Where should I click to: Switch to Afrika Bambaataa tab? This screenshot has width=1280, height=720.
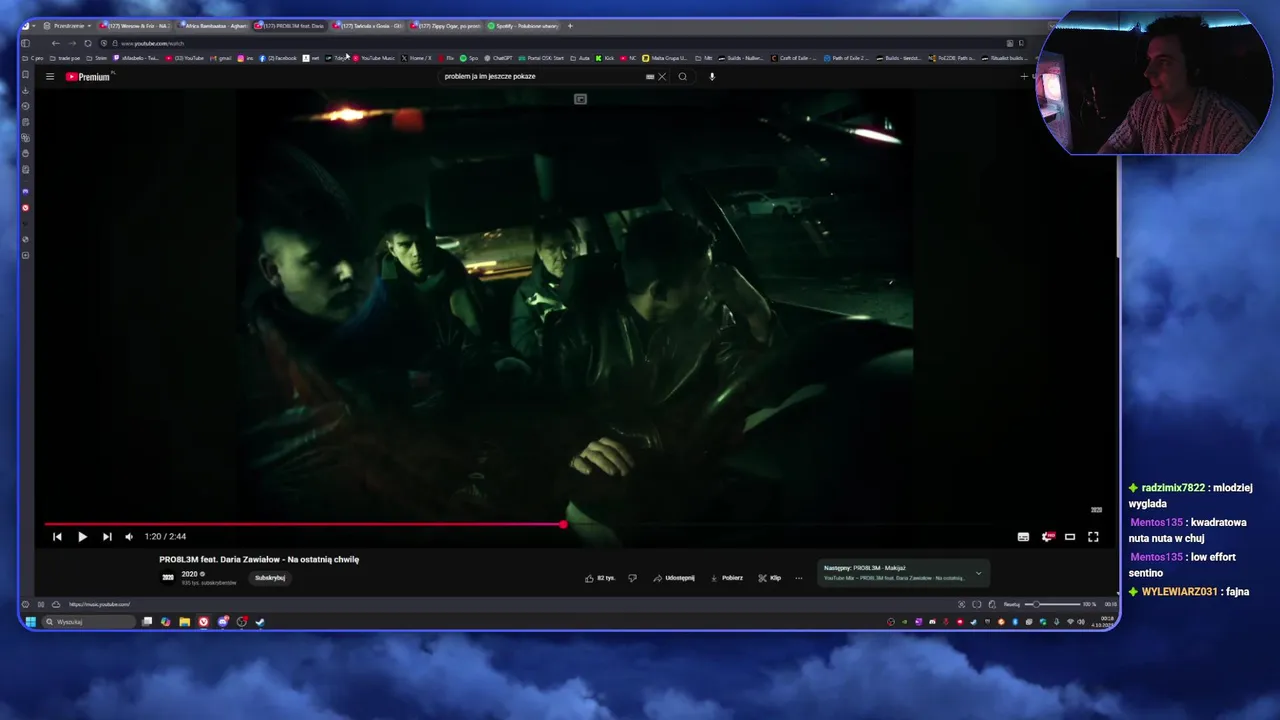pos(213,26)
